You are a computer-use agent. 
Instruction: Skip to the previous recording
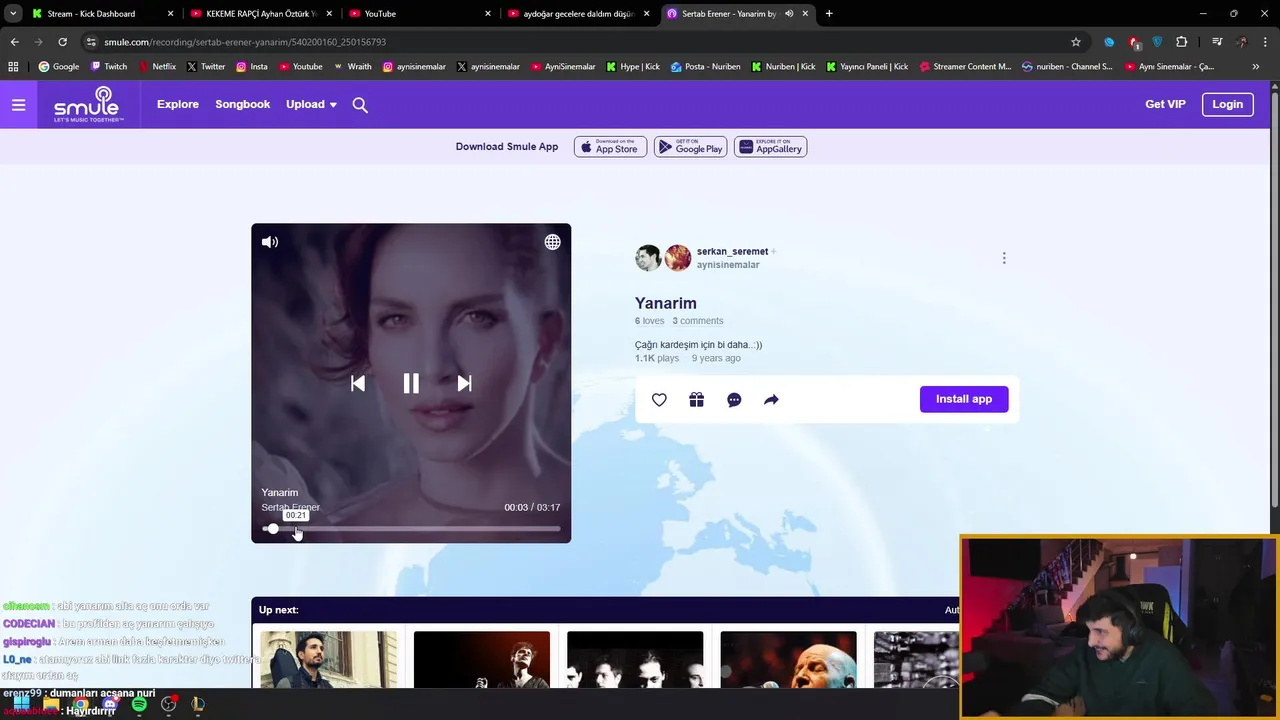(x=358, y=383)
